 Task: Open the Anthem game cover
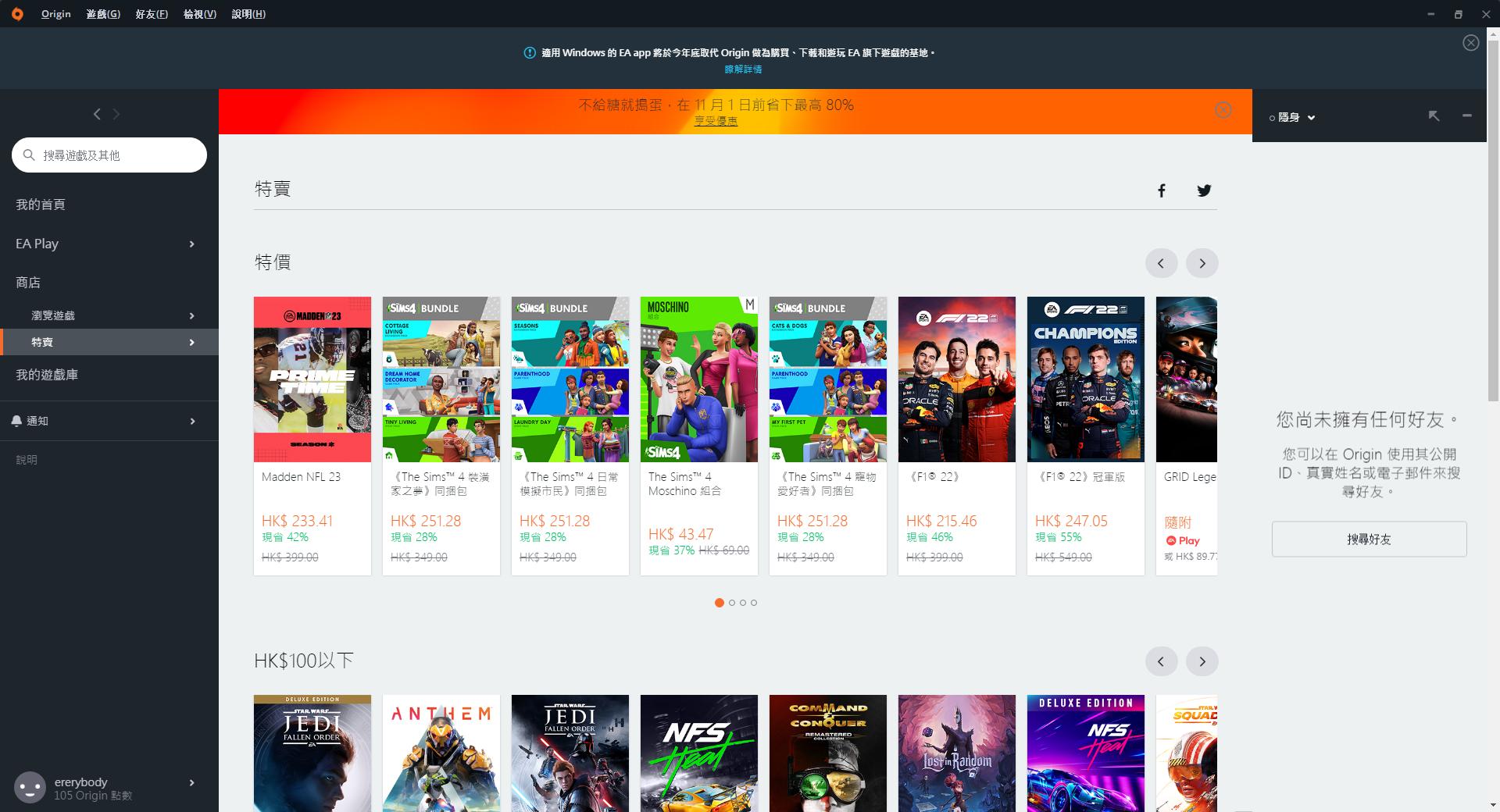pyautogui.click(x=441, y=753)
